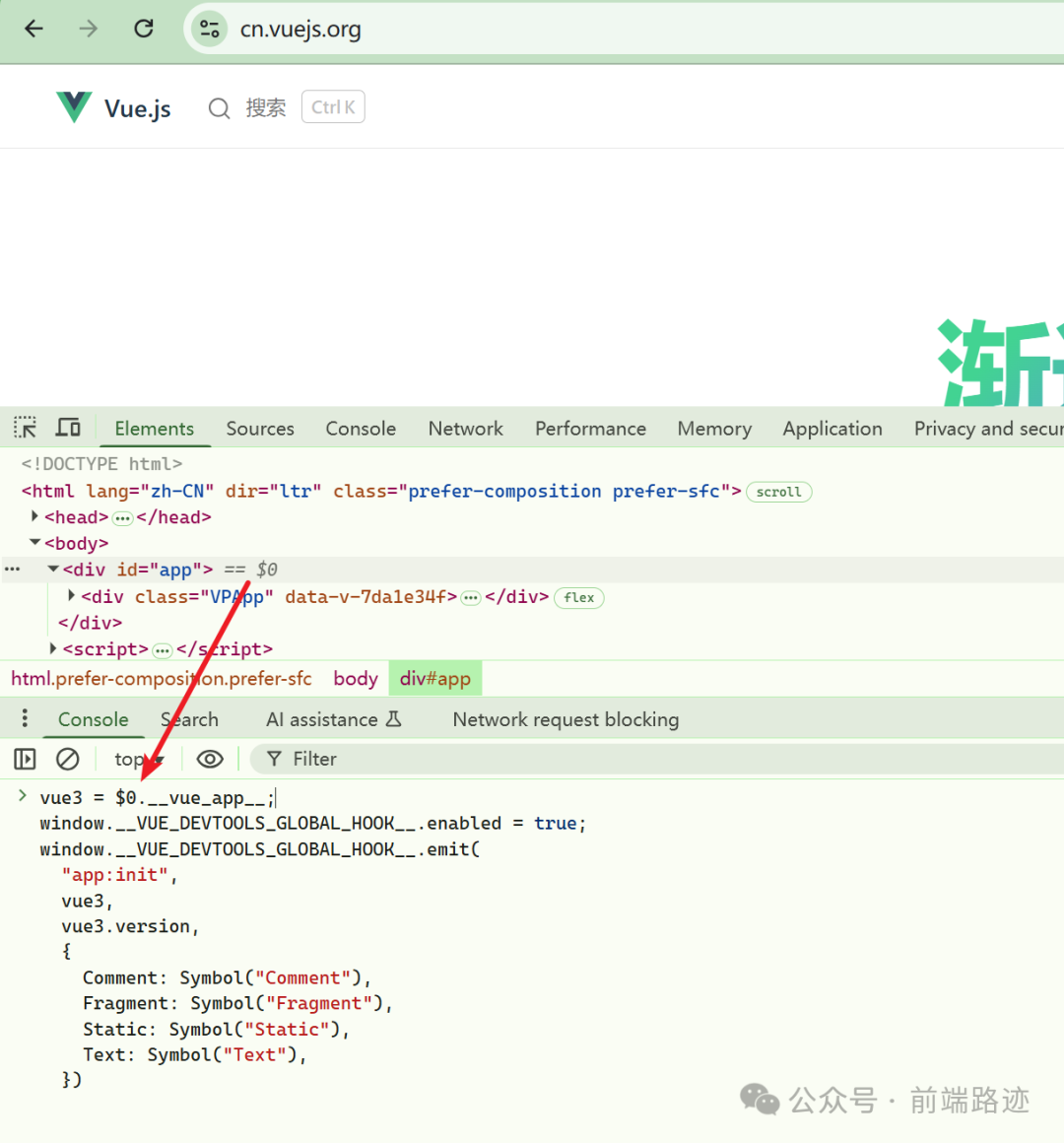This screenshot has width=1064, height=1143.
Task: Switch to the Performance tab
Action: point(590,429)
